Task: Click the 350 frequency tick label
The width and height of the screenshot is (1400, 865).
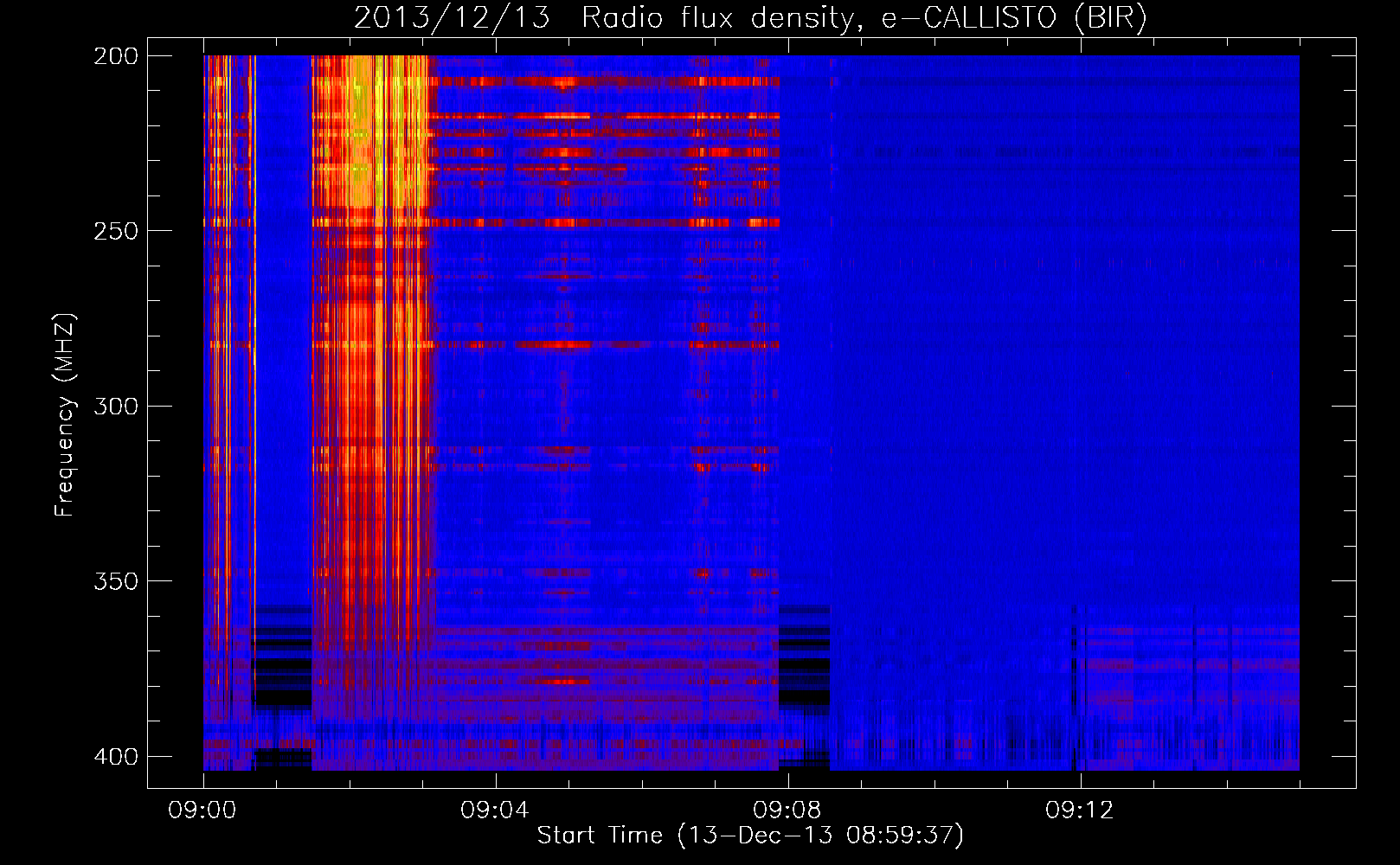Action: point(116,581)
